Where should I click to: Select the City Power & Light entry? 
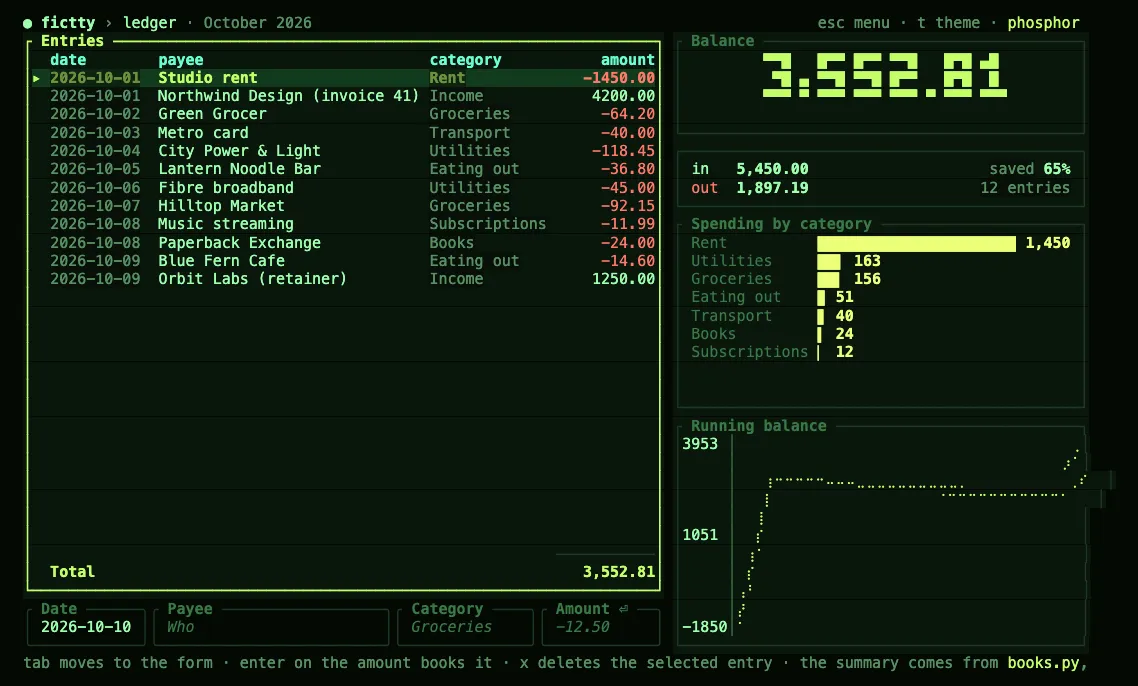343,151
